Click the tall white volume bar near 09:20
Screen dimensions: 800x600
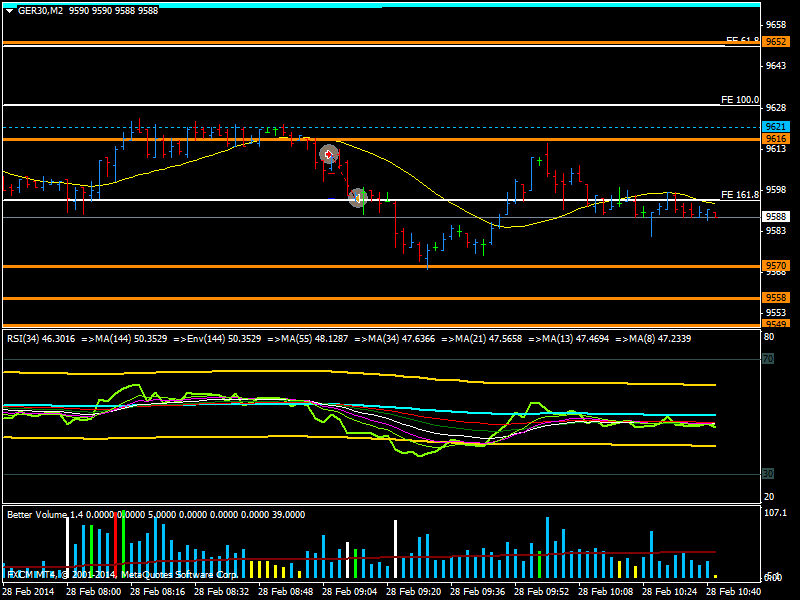click(x=396, y=549)
